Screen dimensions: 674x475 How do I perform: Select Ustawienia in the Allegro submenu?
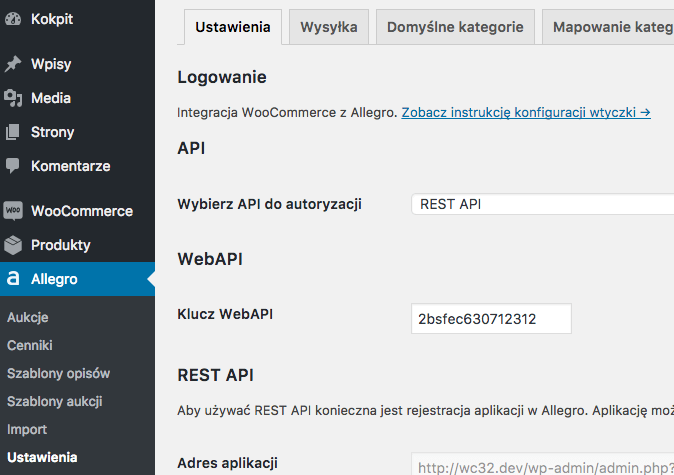pyautogui.click(x=42, y=457)
